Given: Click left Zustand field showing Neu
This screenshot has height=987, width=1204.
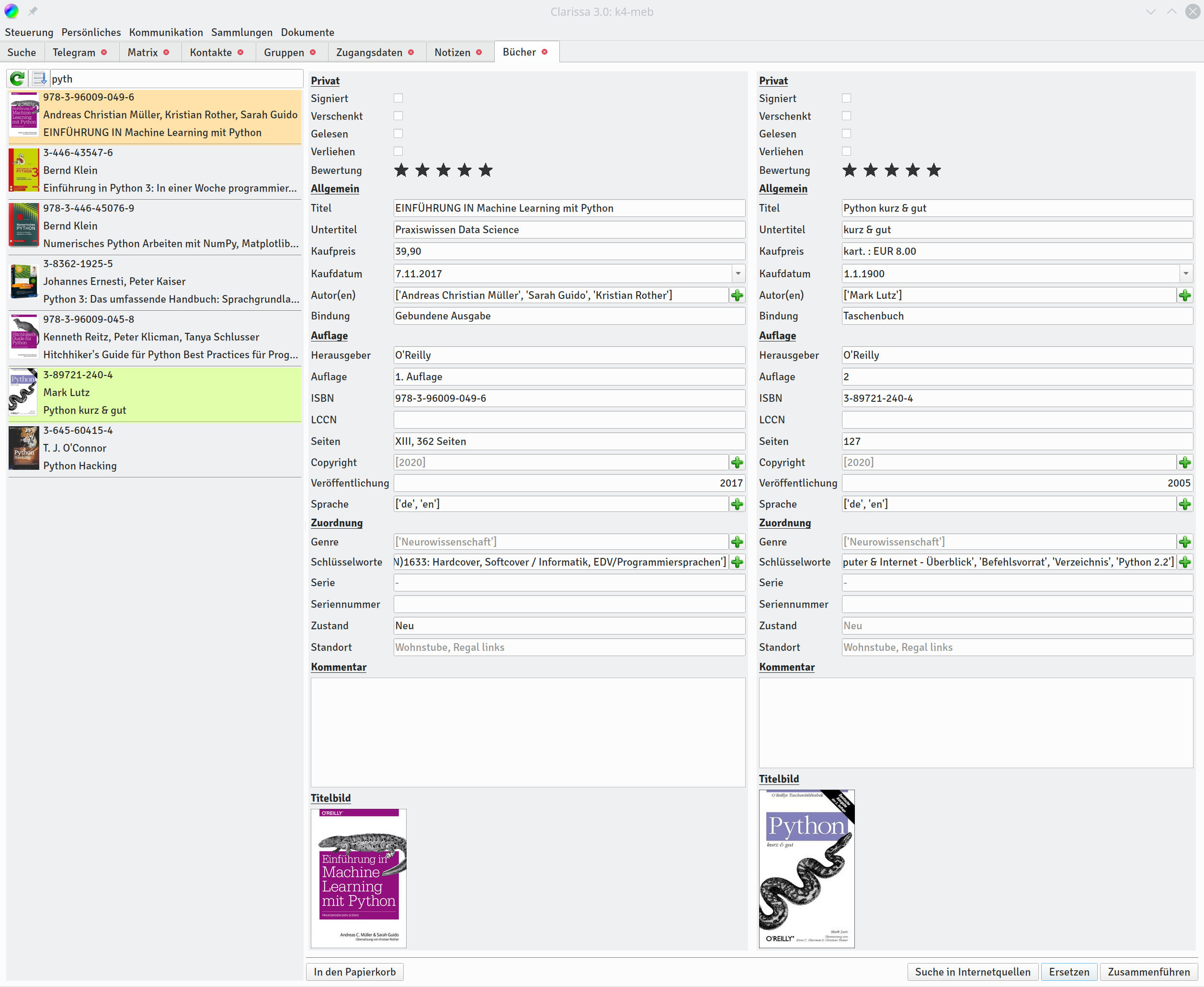Looking at the screenshot, I should click(569, 625).
